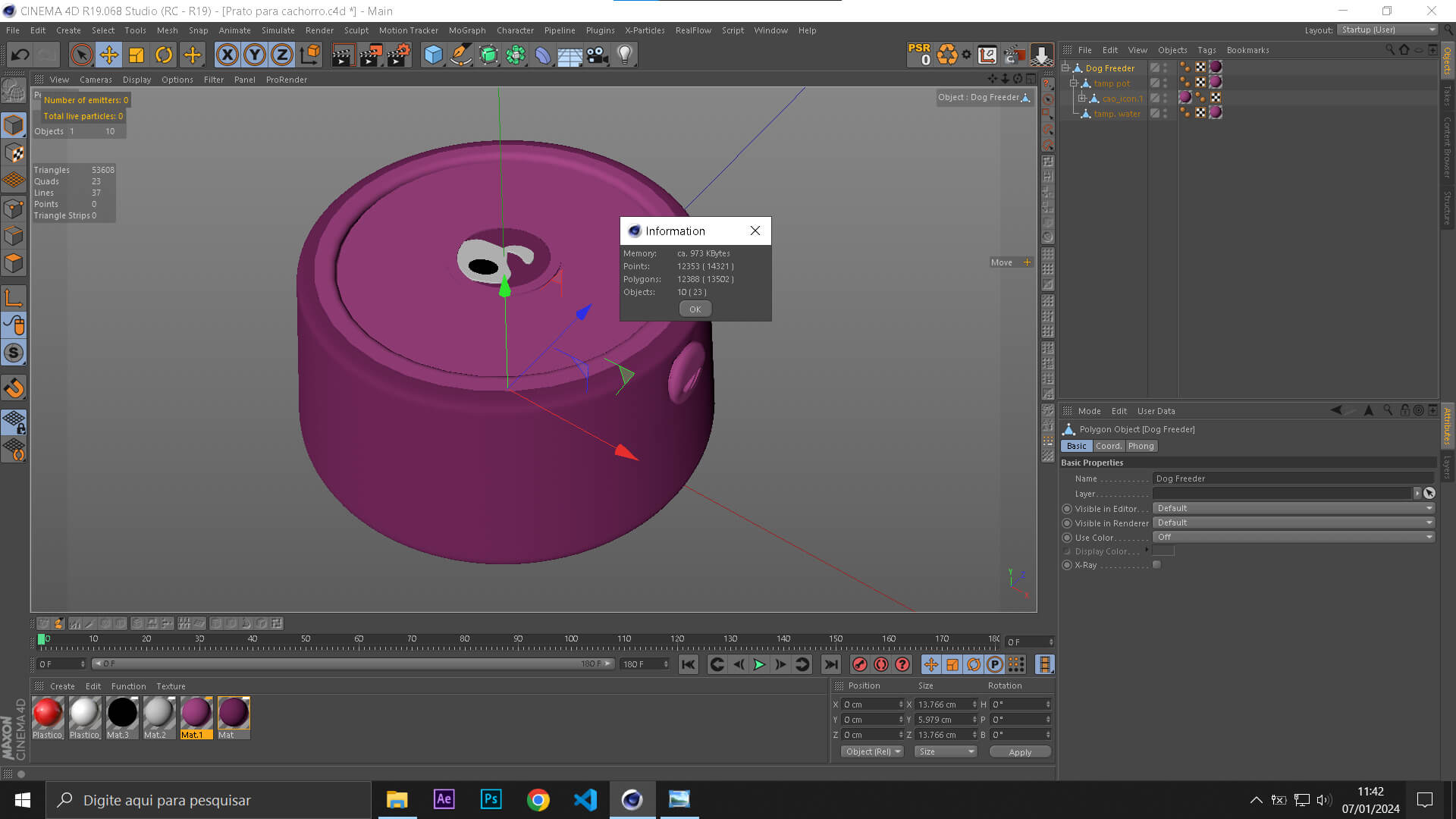Click the Apply button in coordinates panel
Image resolution: width=1456 pixels, height=819 pixels.
tap(1019, 752)
